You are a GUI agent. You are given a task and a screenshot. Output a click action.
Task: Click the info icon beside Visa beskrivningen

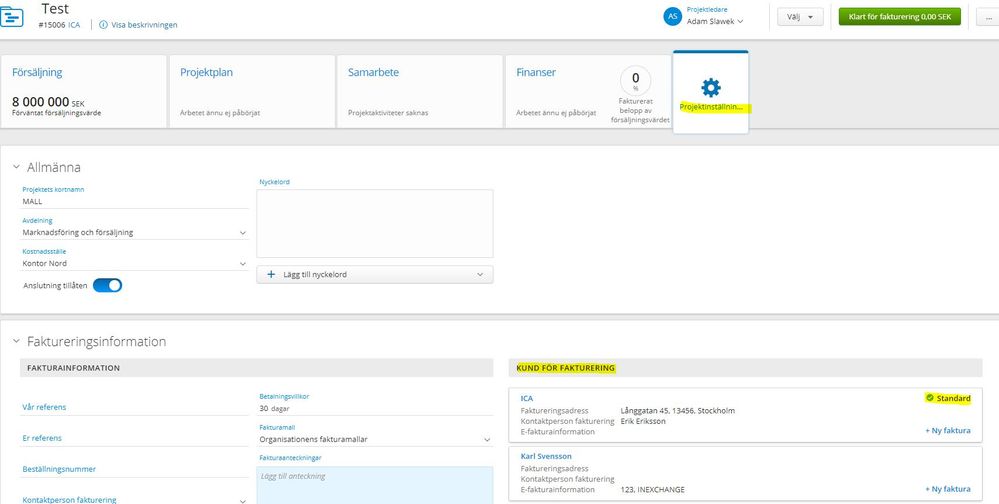pyautogui.click(x=103, y=25)
